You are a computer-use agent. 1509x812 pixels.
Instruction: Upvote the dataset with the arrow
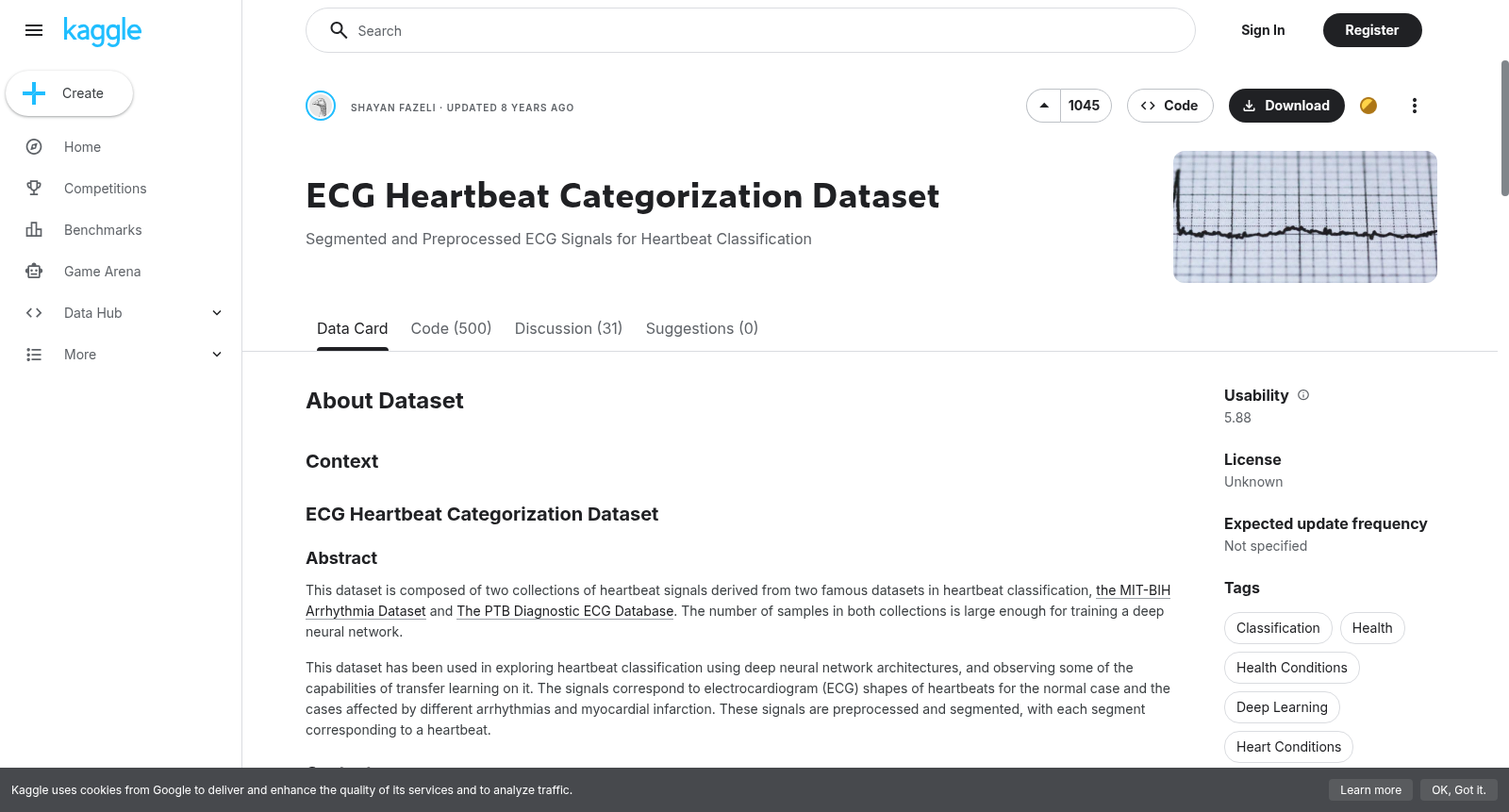pos(1044,106)
